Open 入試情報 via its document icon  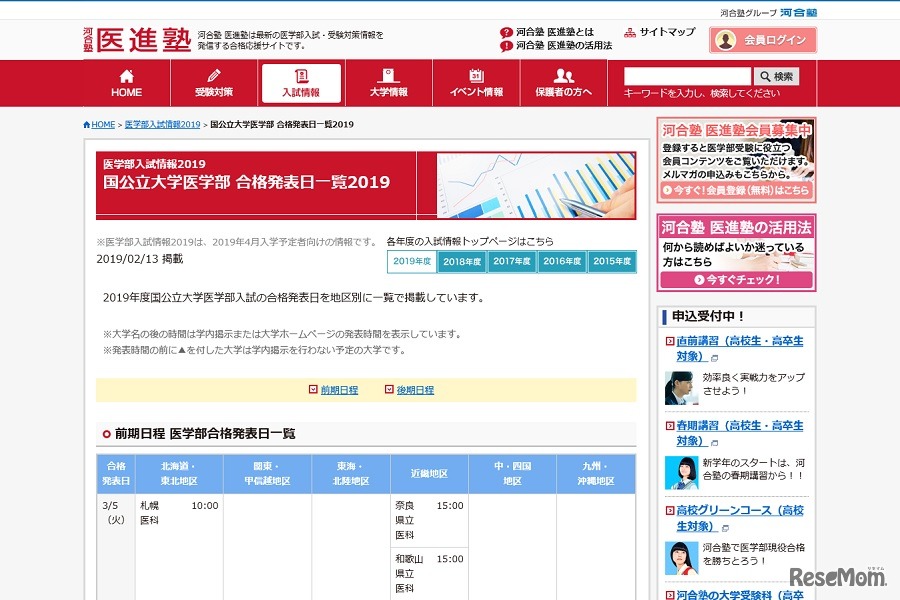[x=300, y=76]
